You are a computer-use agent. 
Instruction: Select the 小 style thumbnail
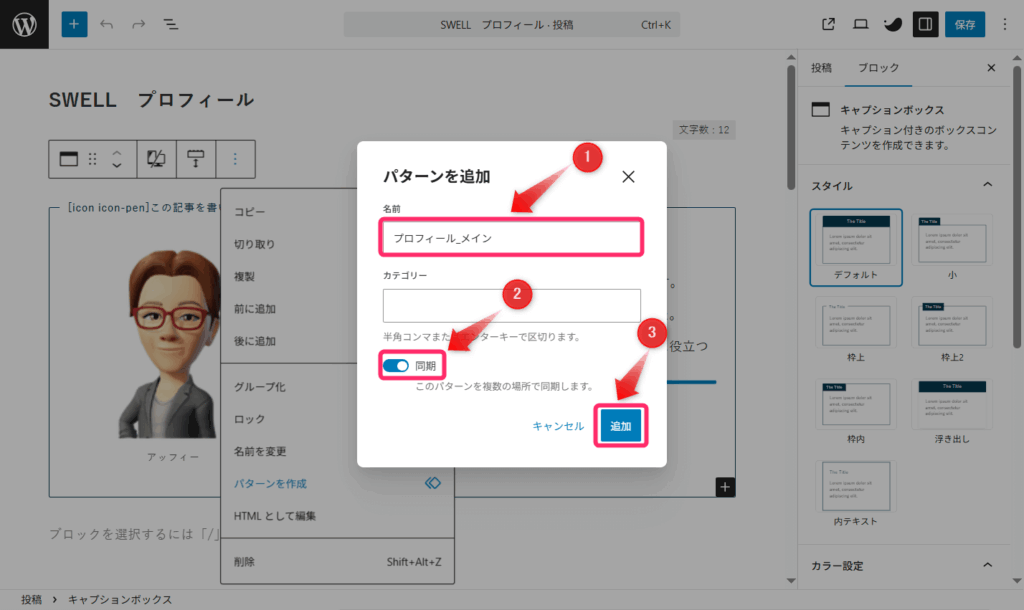pyautogui.click(x=952, y=248)
